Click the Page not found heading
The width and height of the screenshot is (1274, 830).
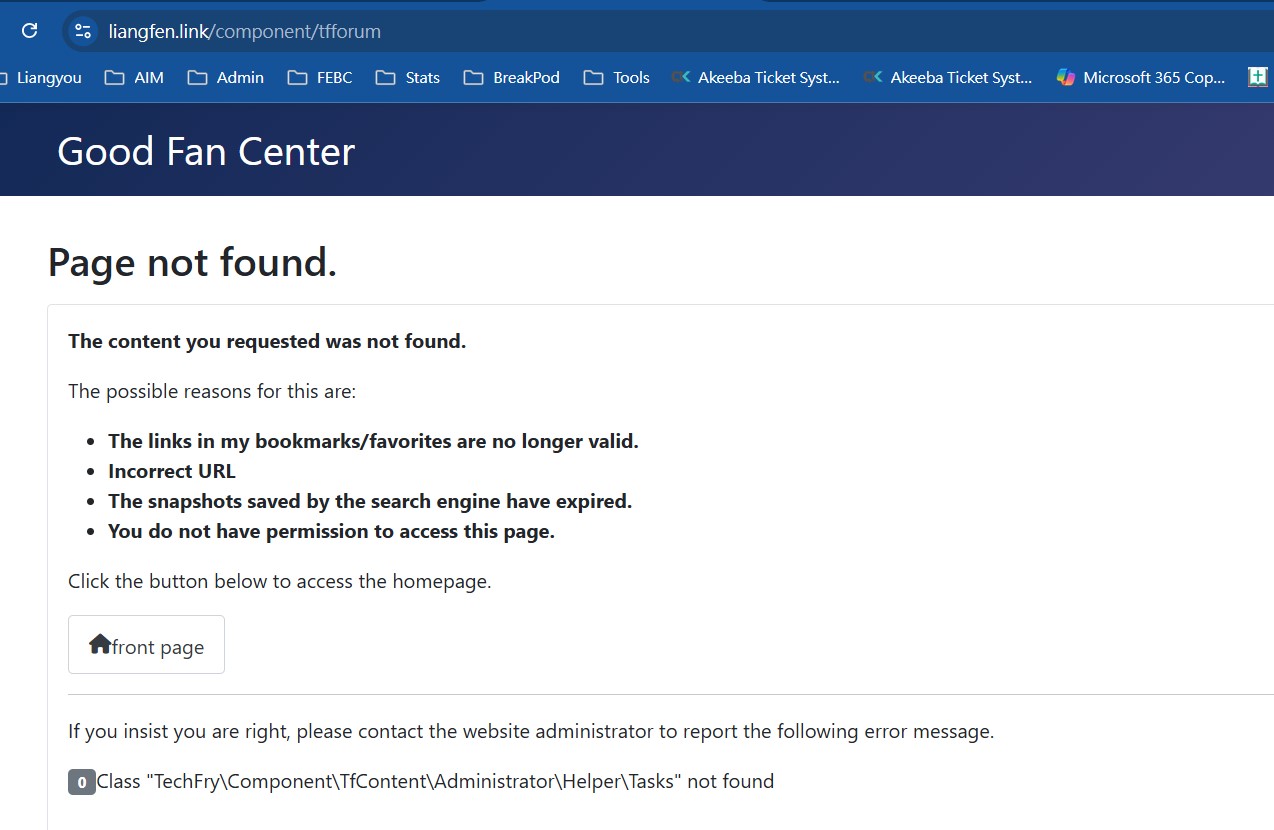pos(192,262)
